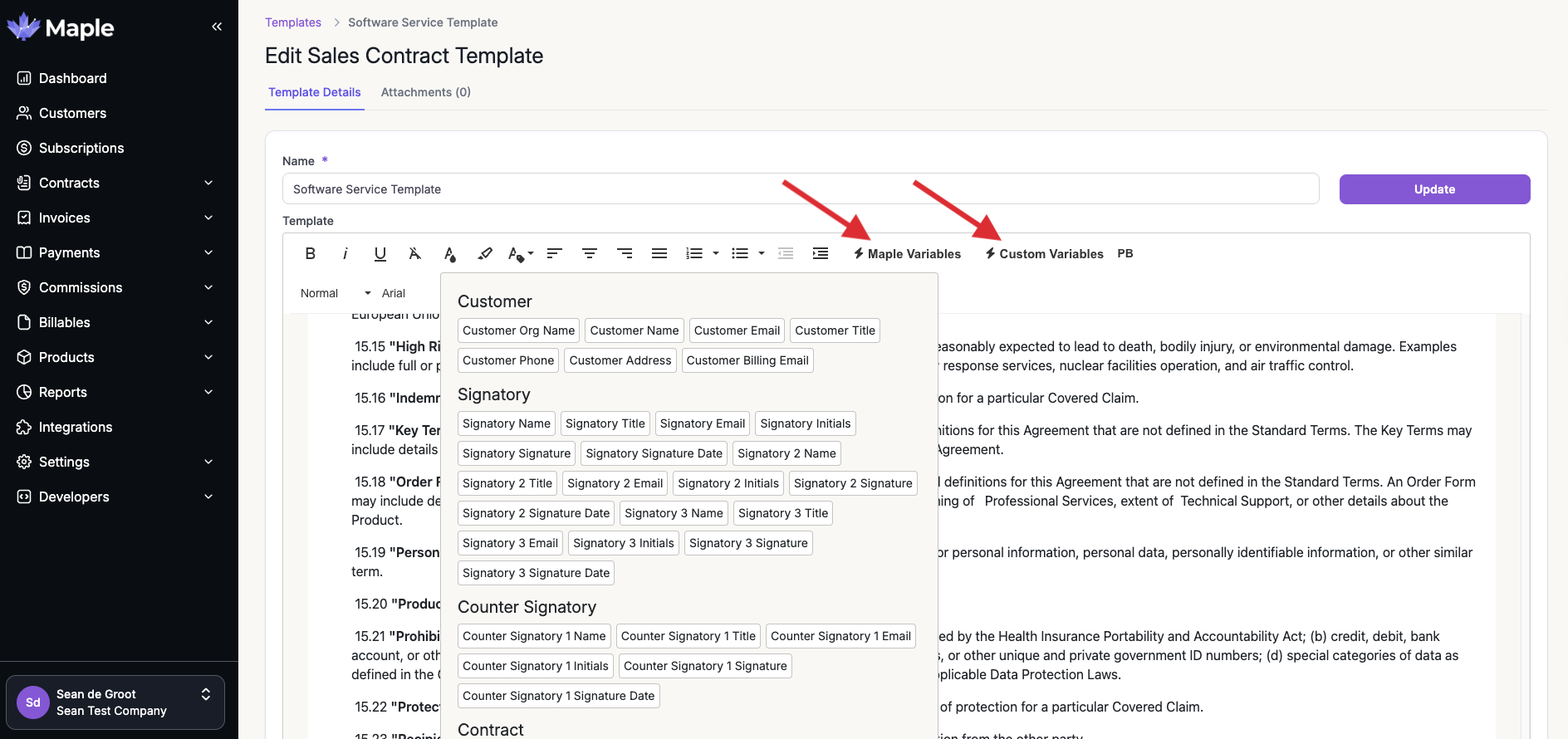This screenshot has width=1568, height=739.
Task: Apply italic formatting to the text
Action: (x=345, y=254)
